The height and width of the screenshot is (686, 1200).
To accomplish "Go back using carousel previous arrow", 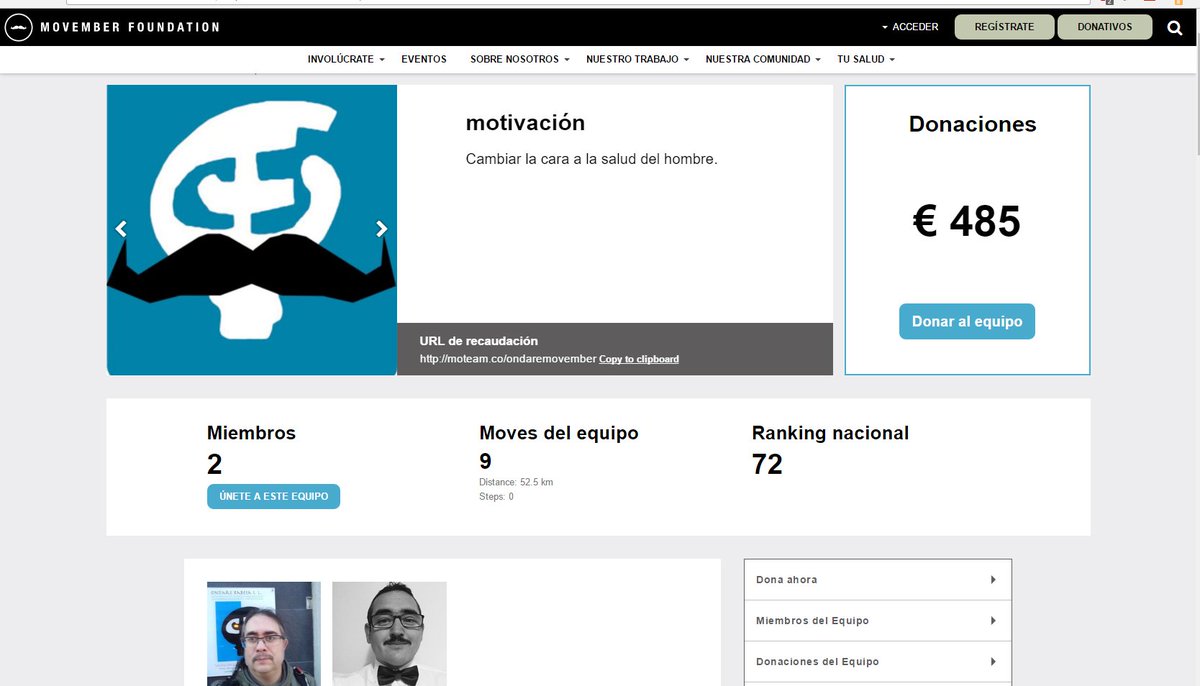I will tap(120, 229).
